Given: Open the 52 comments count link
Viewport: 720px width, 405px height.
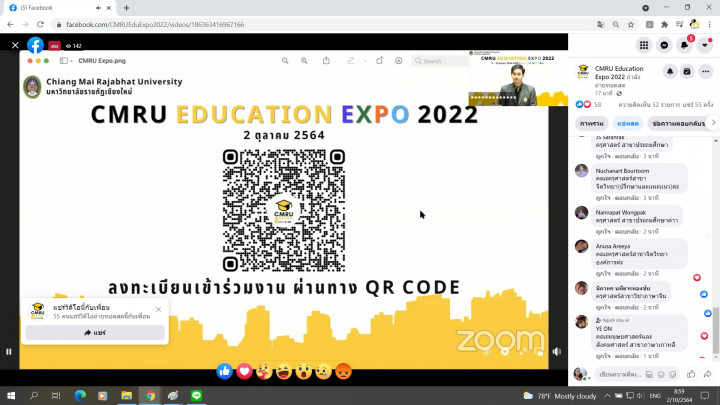Looking at the screenshot, I should (x=649, y=105).
